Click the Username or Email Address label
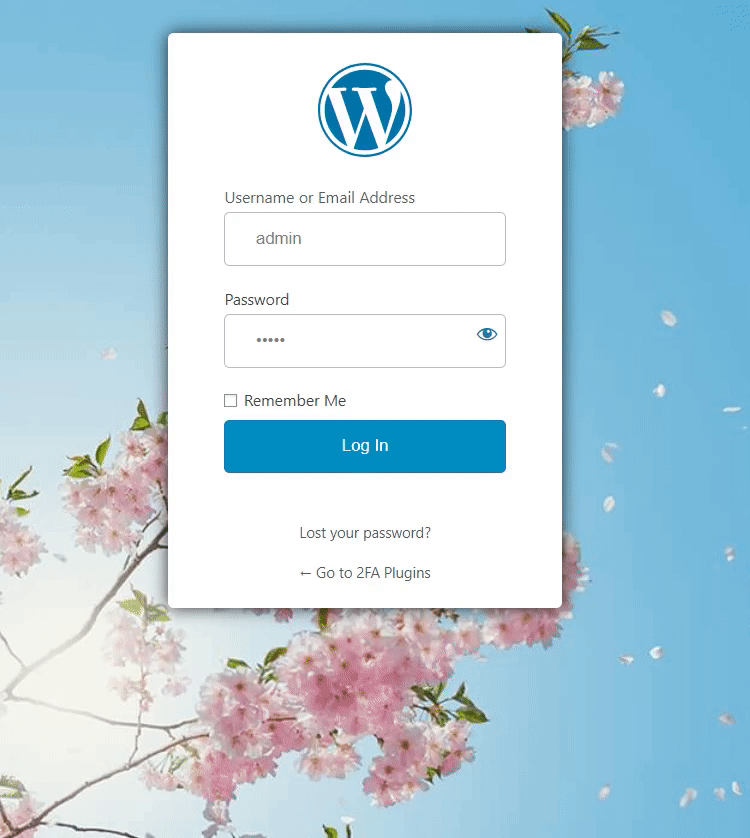 coord(320,198)
